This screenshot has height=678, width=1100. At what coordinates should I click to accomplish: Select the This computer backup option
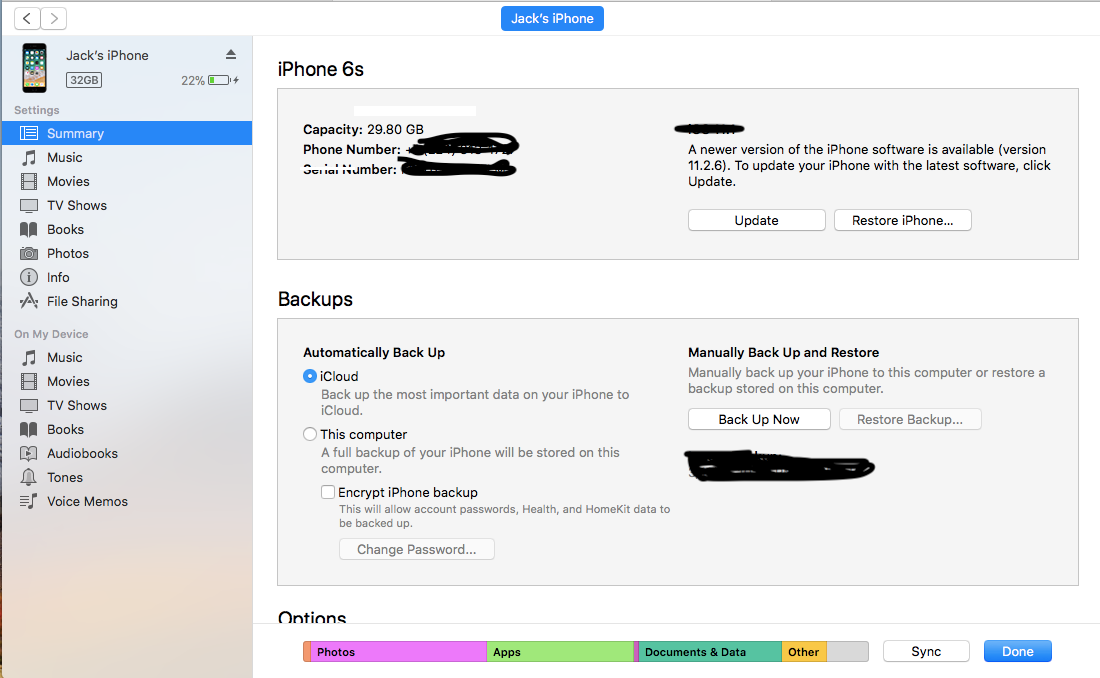point(309,434)
